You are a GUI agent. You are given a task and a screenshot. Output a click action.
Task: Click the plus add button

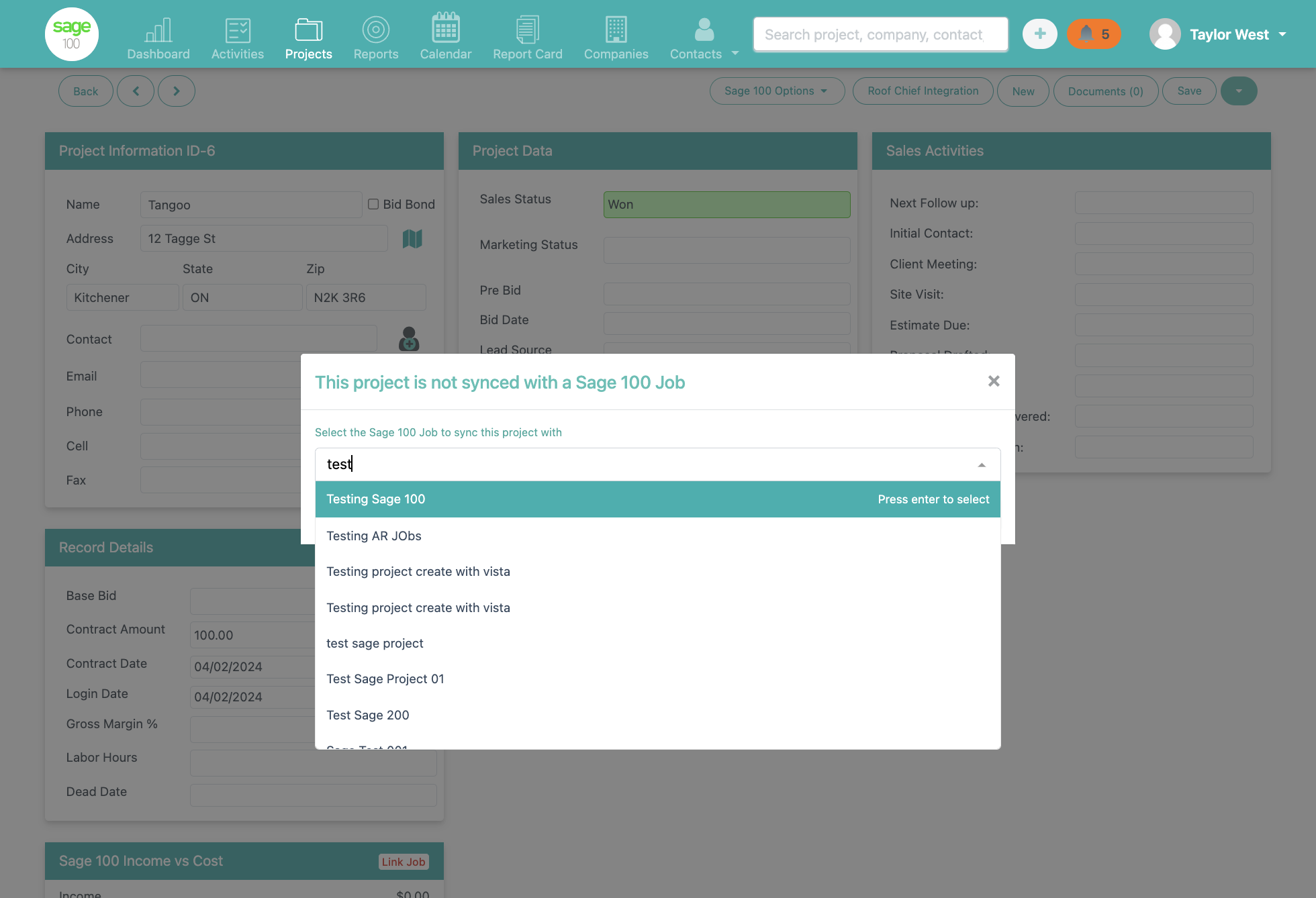pos(1039,34)
